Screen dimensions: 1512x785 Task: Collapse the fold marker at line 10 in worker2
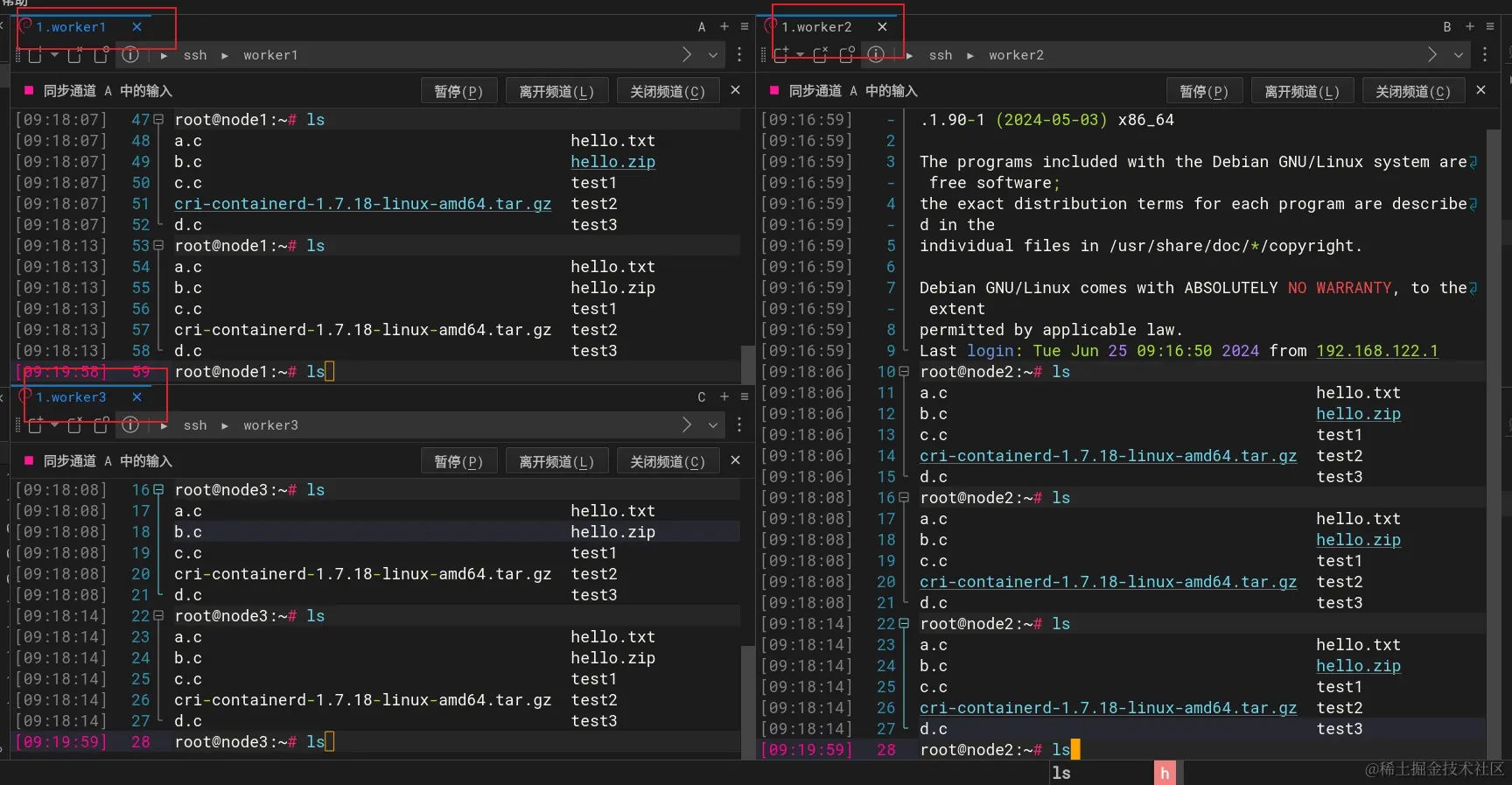coord(904,372)
